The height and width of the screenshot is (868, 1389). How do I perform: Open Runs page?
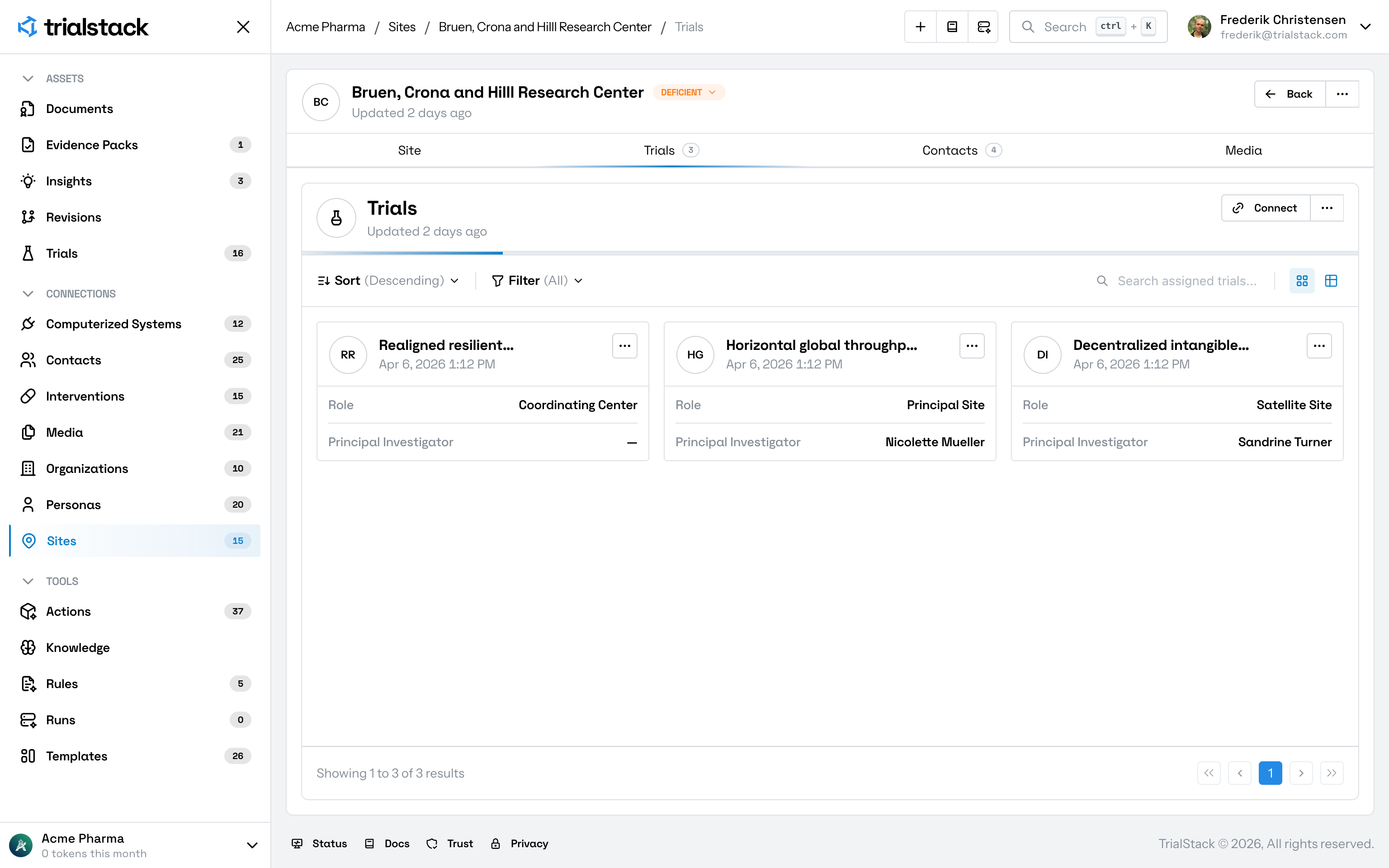point(135,720)
